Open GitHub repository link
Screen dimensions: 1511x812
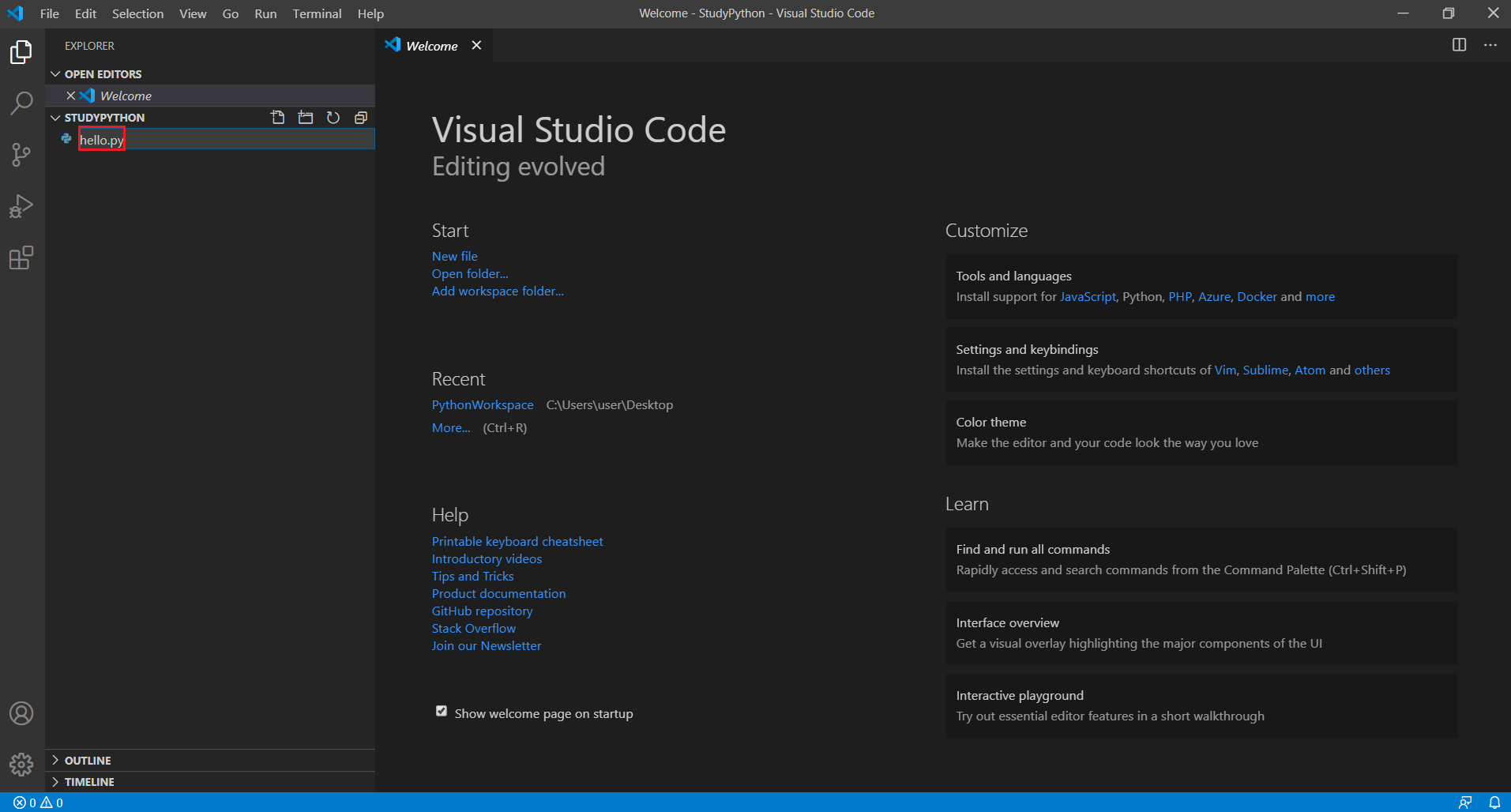click(x=482, y=611)
